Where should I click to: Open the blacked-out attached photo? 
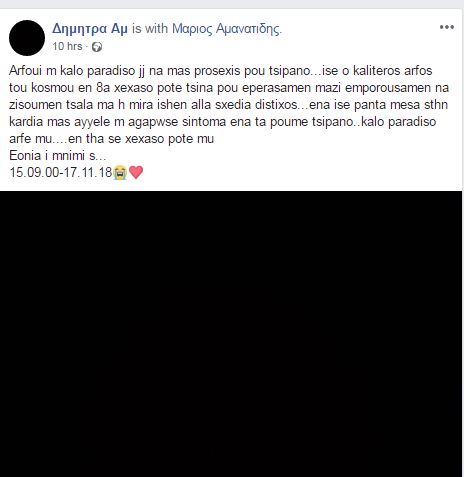231,334
